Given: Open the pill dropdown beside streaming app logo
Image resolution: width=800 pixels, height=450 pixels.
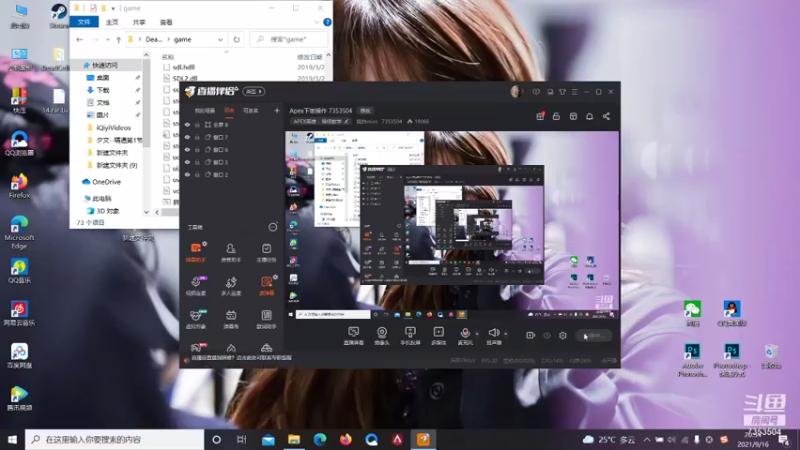Looking at the screenshot, I should (x=254, y=91).
